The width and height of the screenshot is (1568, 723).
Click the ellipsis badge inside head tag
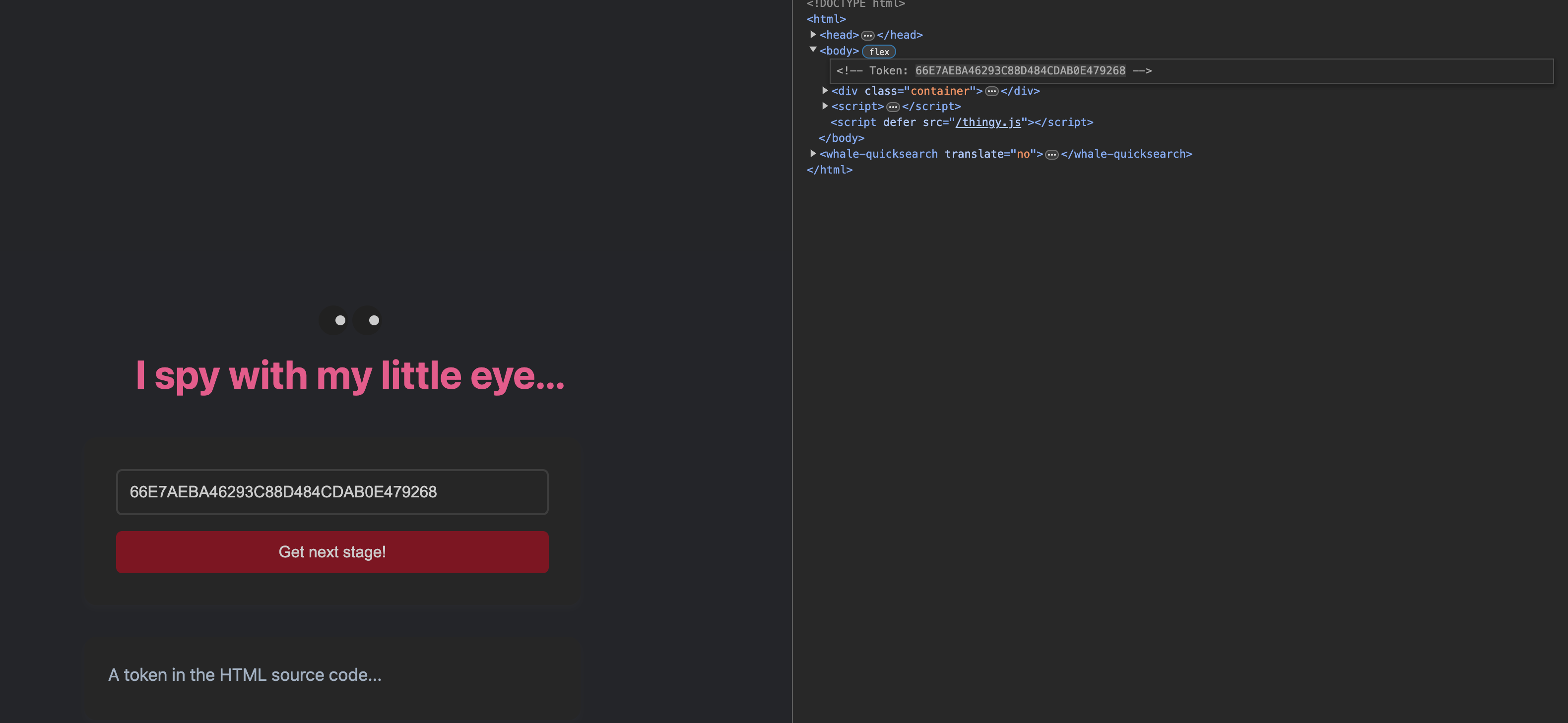tap(867, 36)
